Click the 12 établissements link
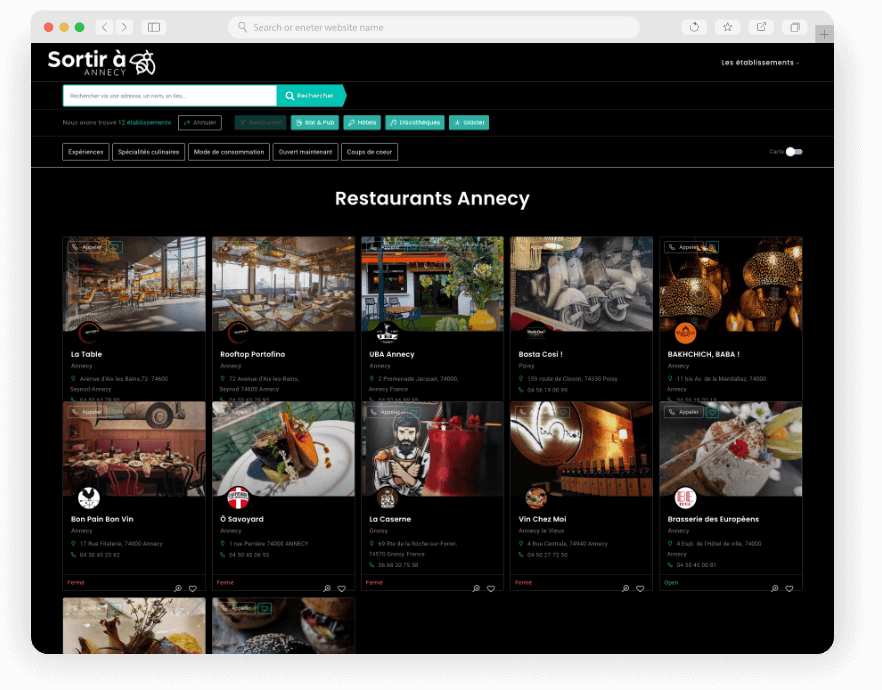The image size is (882, 690). pyautogui.click(x=145, y=123)
